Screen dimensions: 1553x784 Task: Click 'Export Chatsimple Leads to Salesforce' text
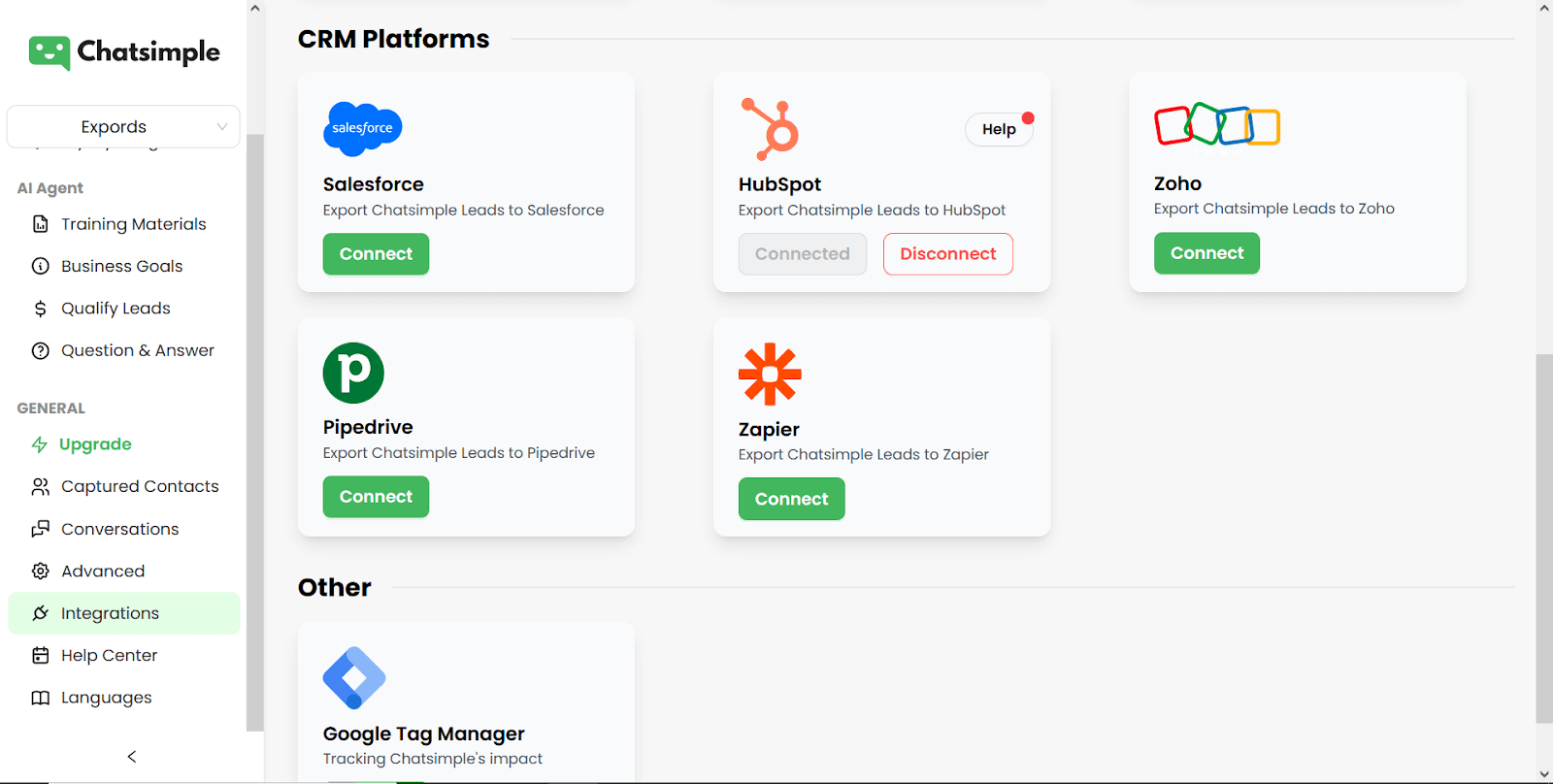(x=463, y=210)
